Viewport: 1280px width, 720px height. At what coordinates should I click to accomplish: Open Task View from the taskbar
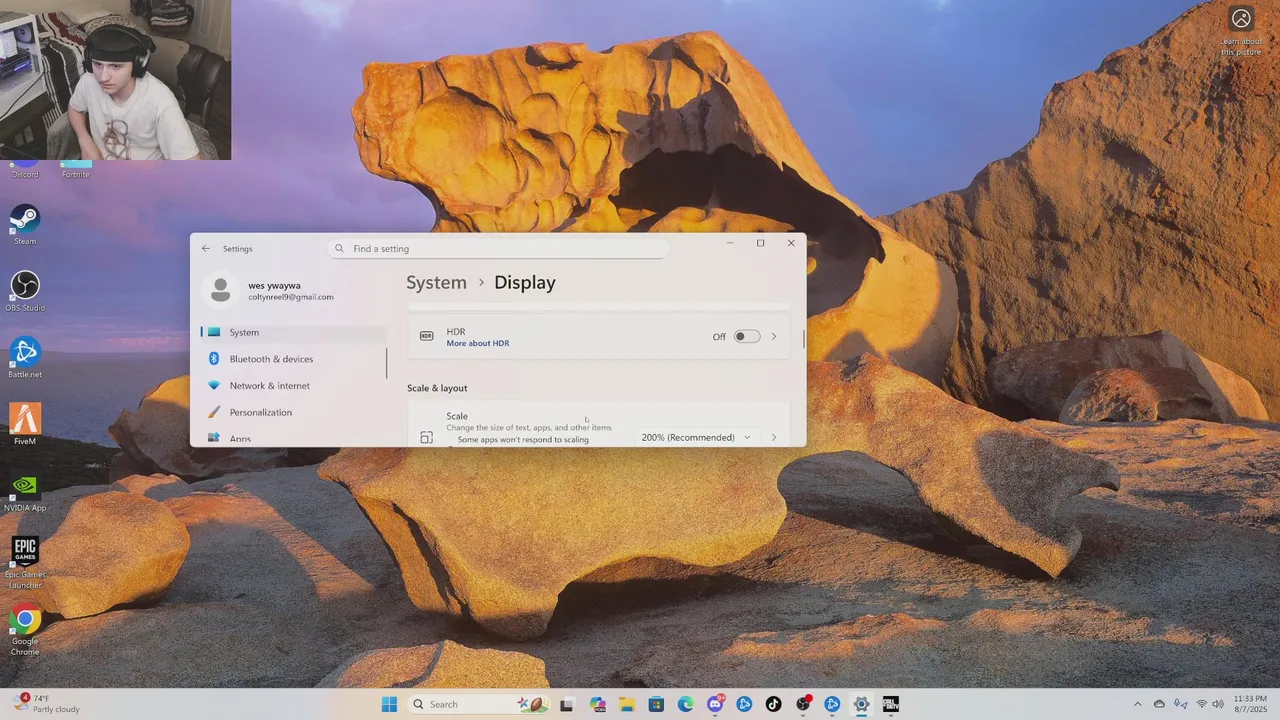click(x=567, y=704)
